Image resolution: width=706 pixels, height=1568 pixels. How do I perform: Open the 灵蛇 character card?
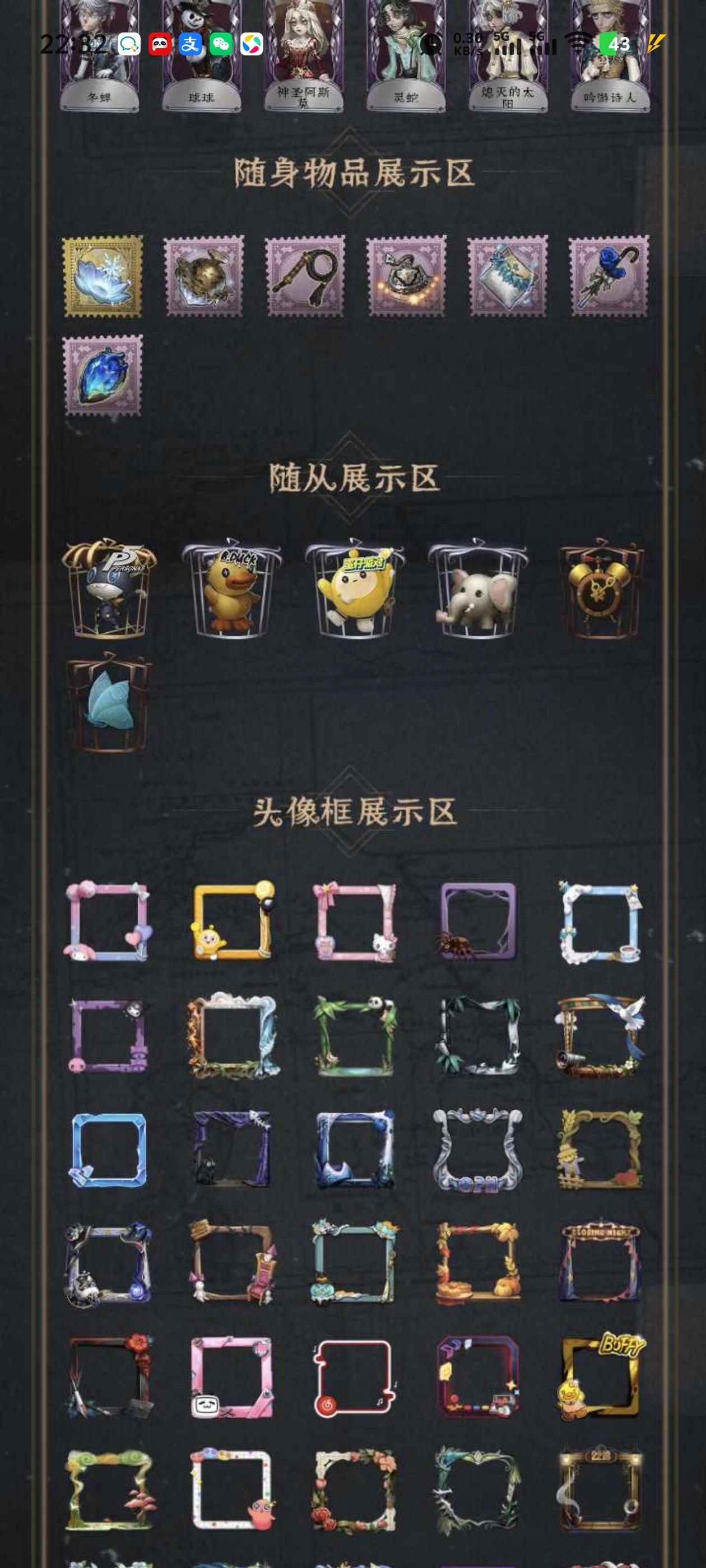coord(406,57)
